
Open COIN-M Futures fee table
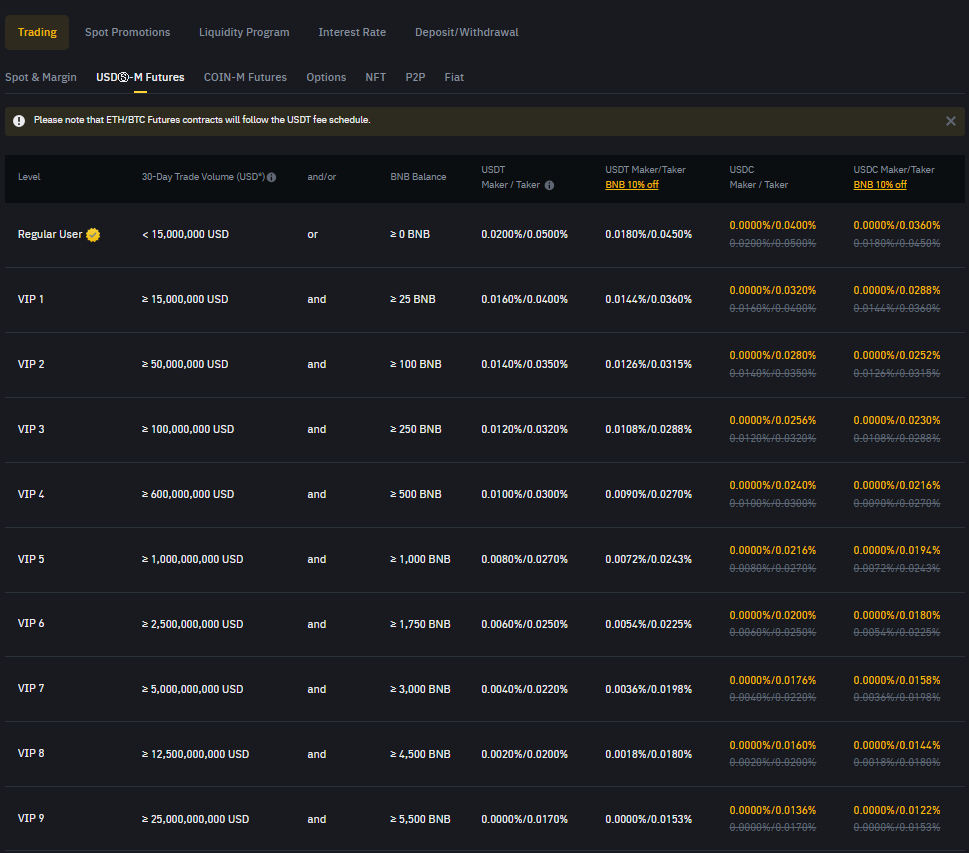(245, 77)
